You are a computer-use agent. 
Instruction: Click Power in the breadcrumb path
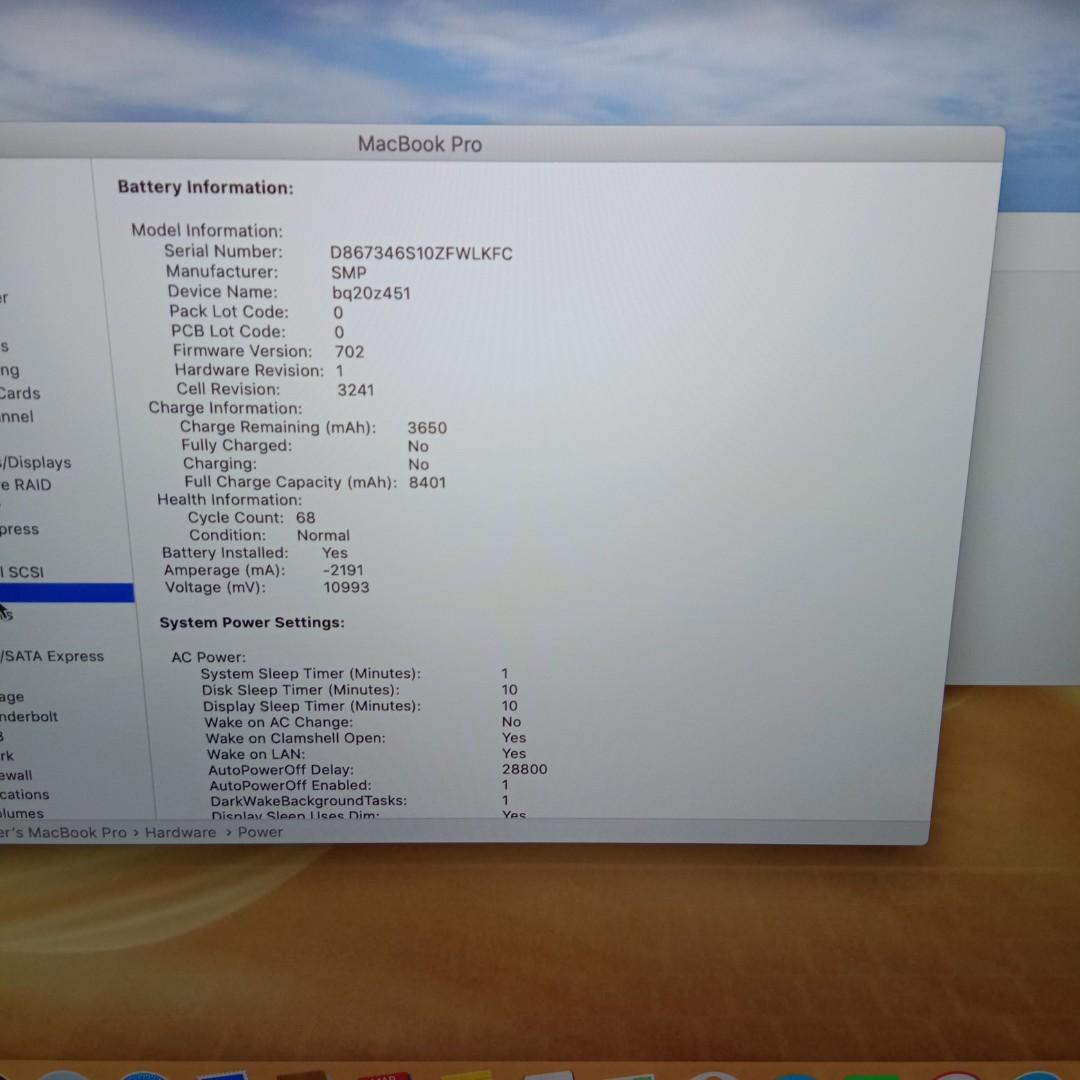[259, 832]
